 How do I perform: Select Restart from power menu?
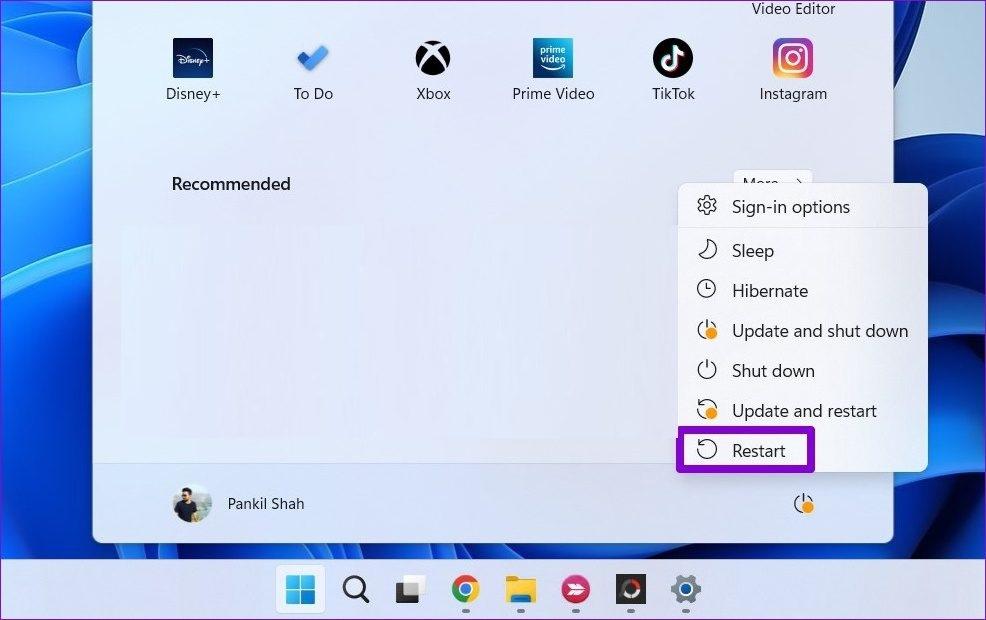pyautogui.click(x=758, y=451)
